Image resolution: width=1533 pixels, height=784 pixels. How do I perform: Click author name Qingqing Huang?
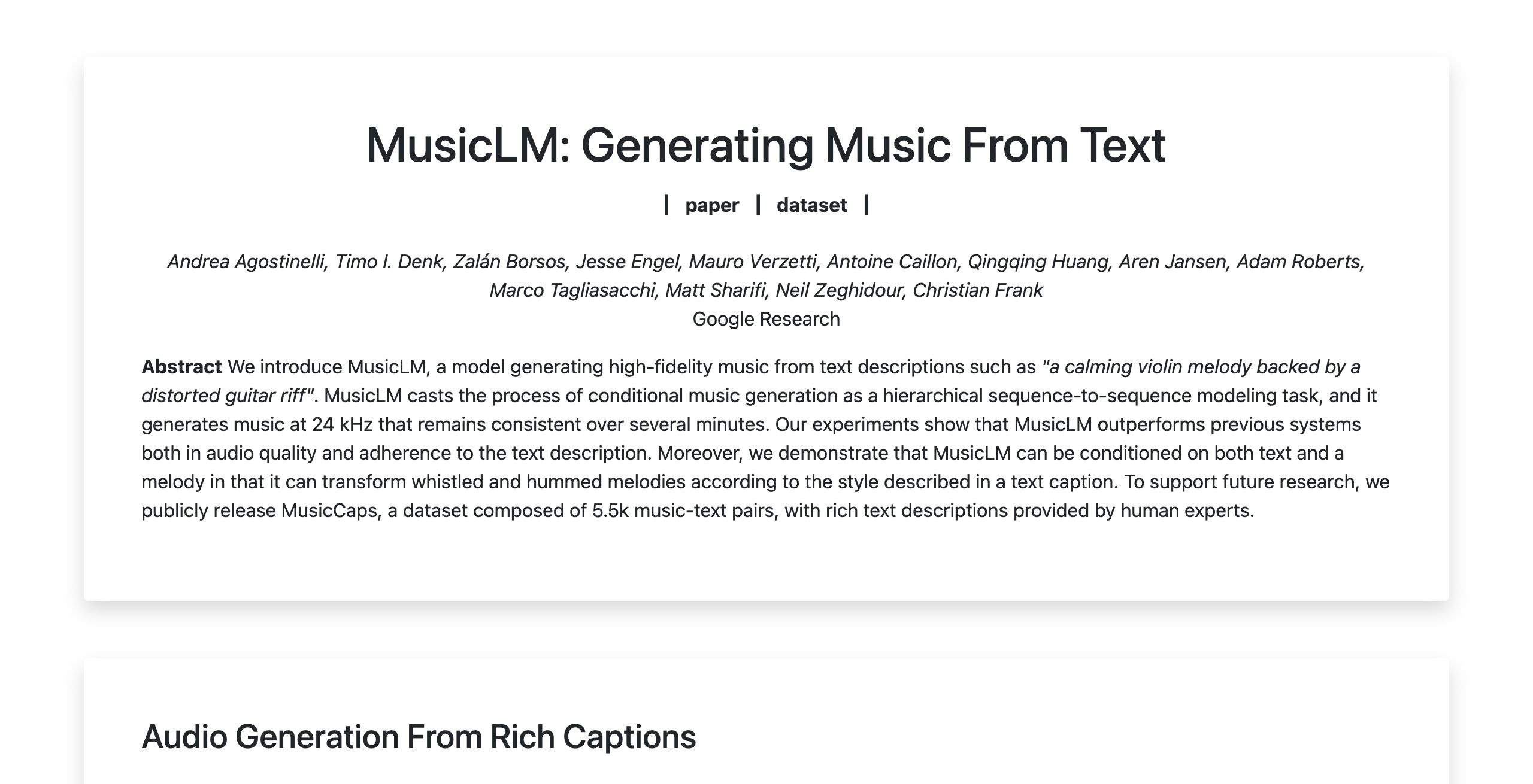click(1038, 262)
